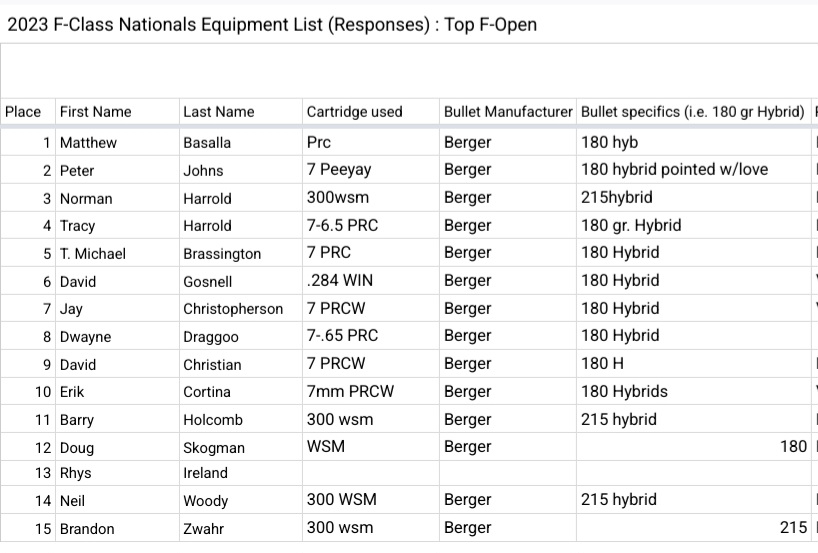Image resolution: width=818 pixels, height=553 pixels.
Task: Select the 7 Peeyay cartridge cell
Action: pyautogui.click(x=339, y=170)
